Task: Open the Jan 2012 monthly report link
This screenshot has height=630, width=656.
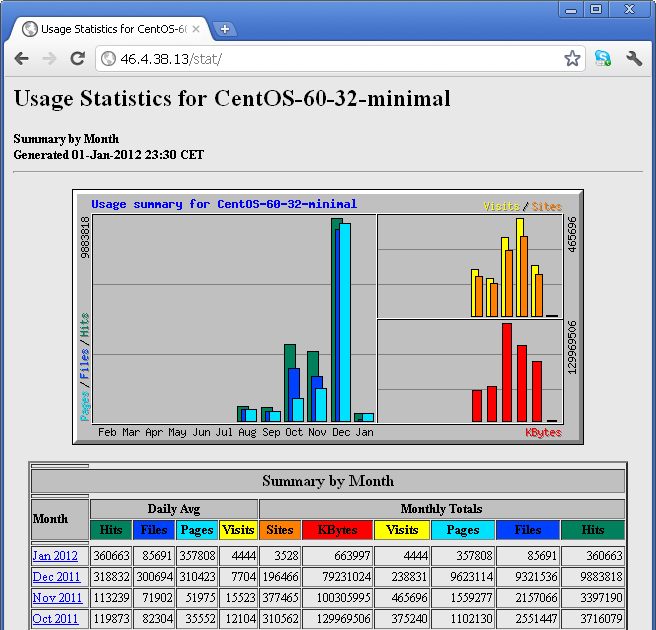Action: pyautogui.click(x=55, y=556)
